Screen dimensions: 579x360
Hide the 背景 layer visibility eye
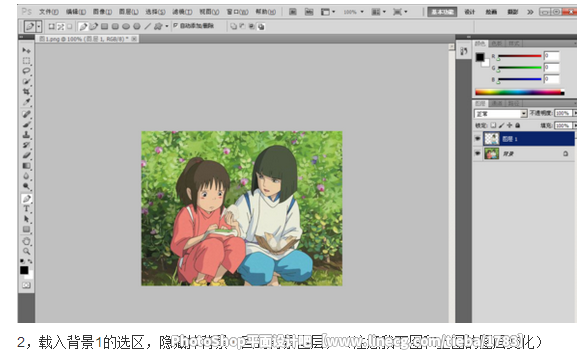[x=477, y=153]
